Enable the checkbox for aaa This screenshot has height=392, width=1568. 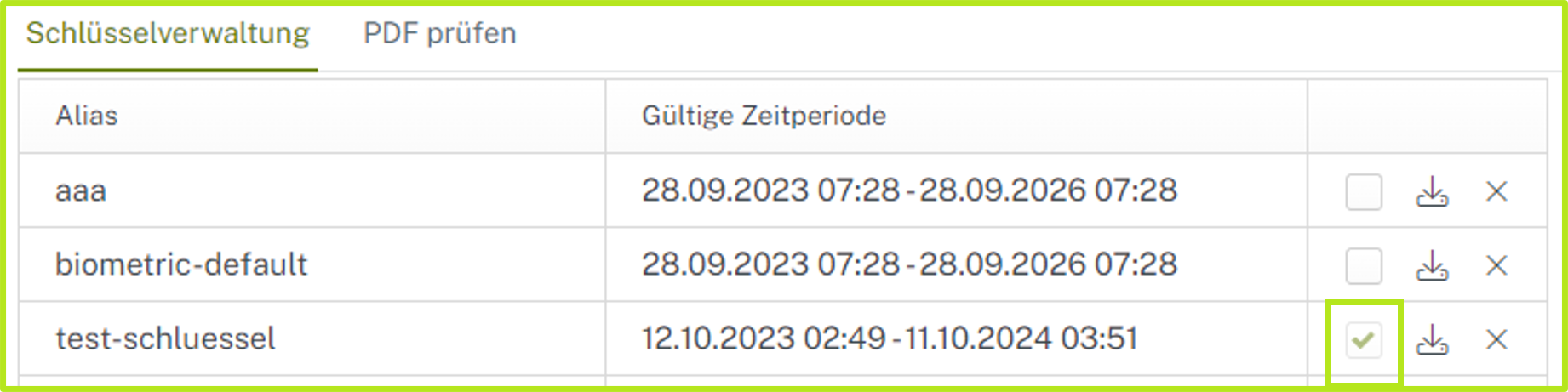pos(1363,192)
